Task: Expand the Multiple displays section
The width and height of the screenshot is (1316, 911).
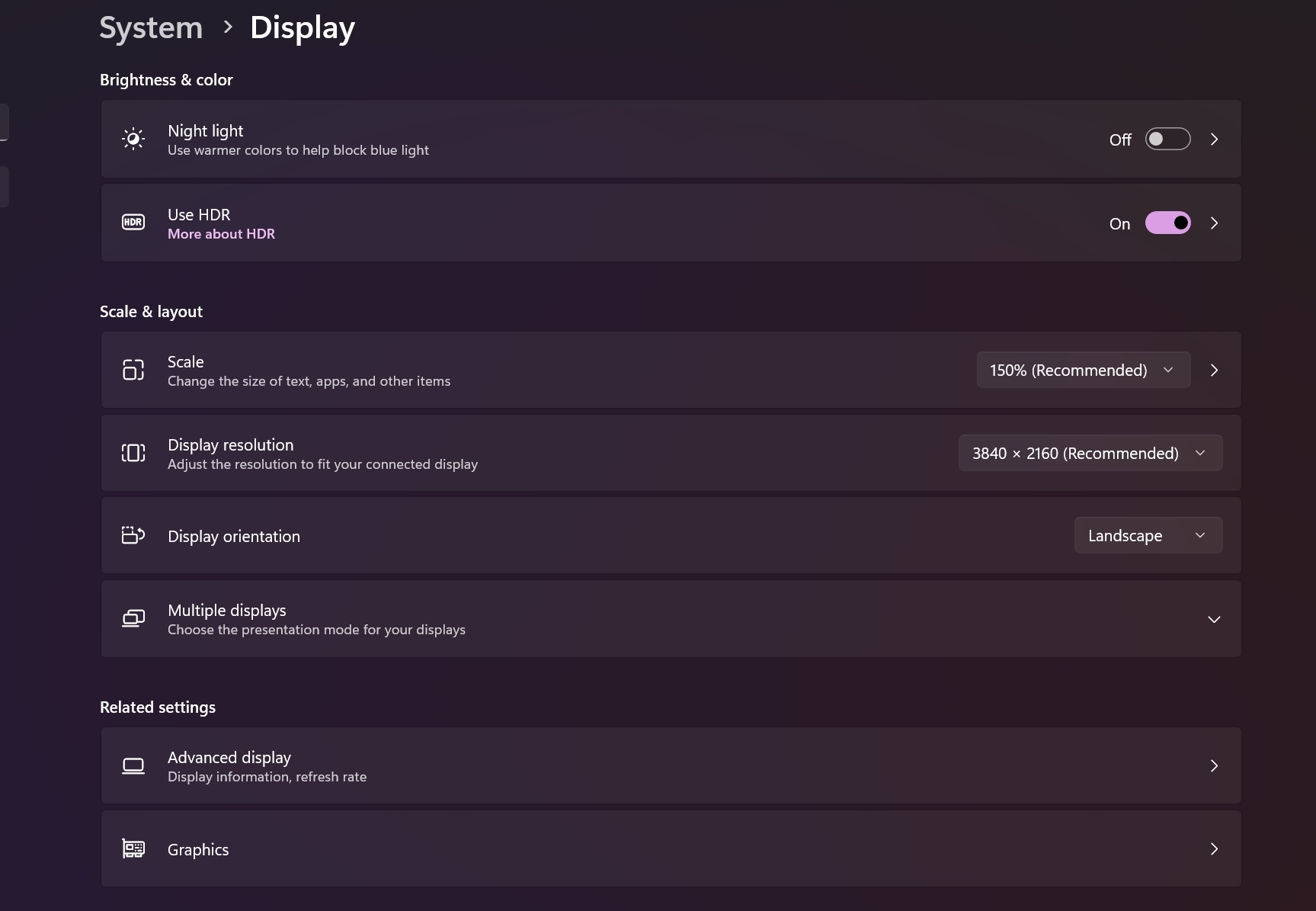Action: (x=1215, y=619)
